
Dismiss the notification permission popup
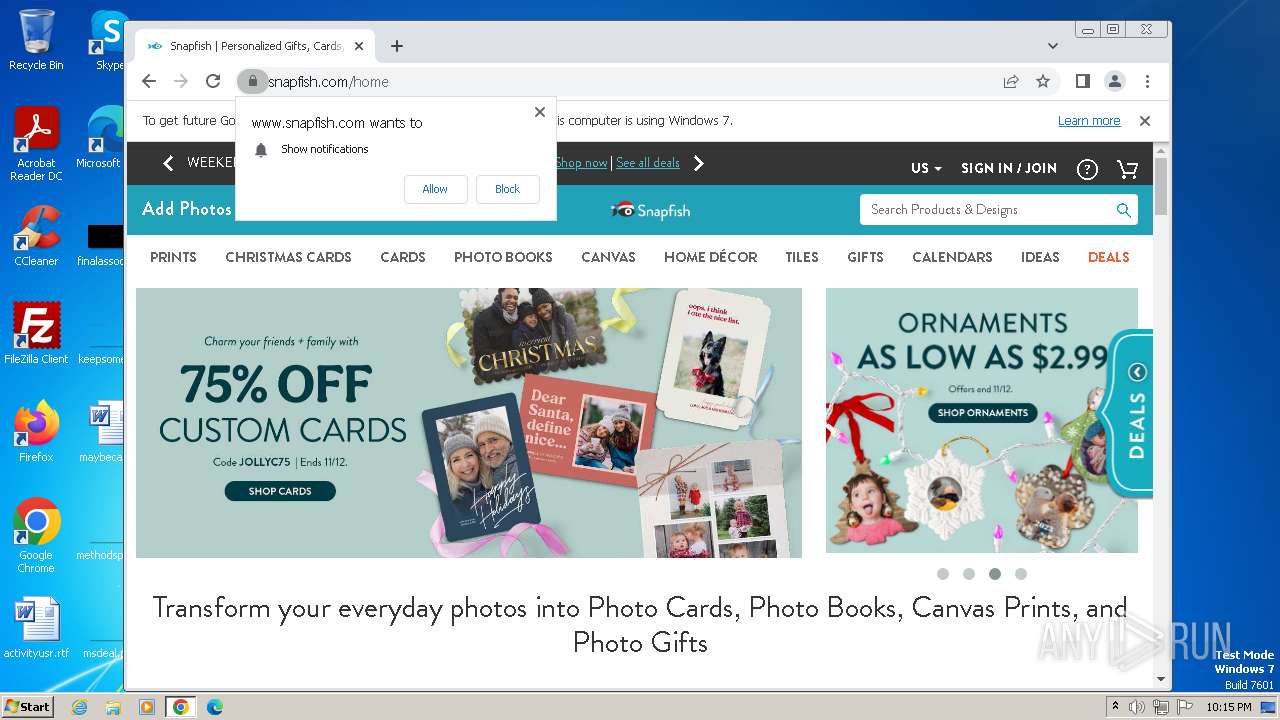tap(540, 112)
